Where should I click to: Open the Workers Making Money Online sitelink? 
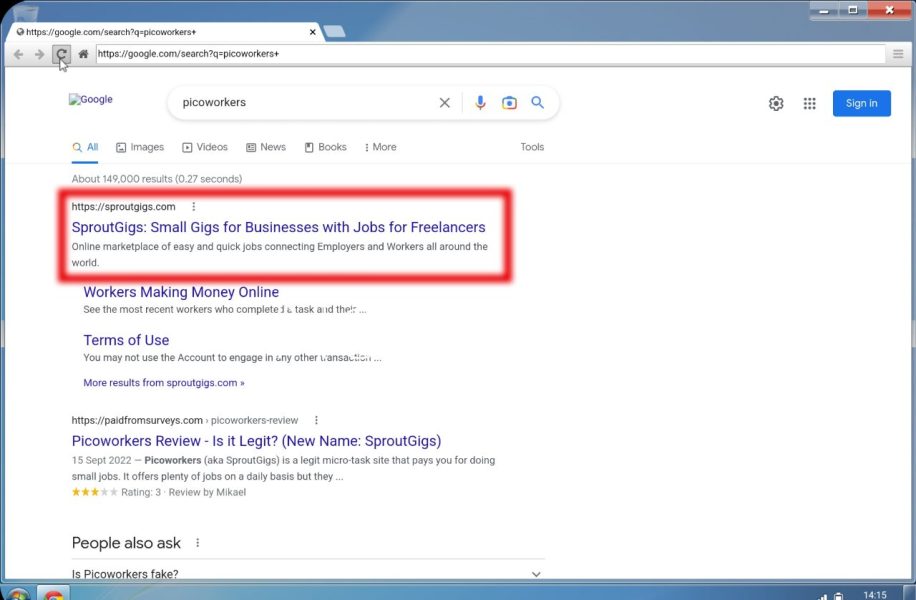tap(181, 292)
